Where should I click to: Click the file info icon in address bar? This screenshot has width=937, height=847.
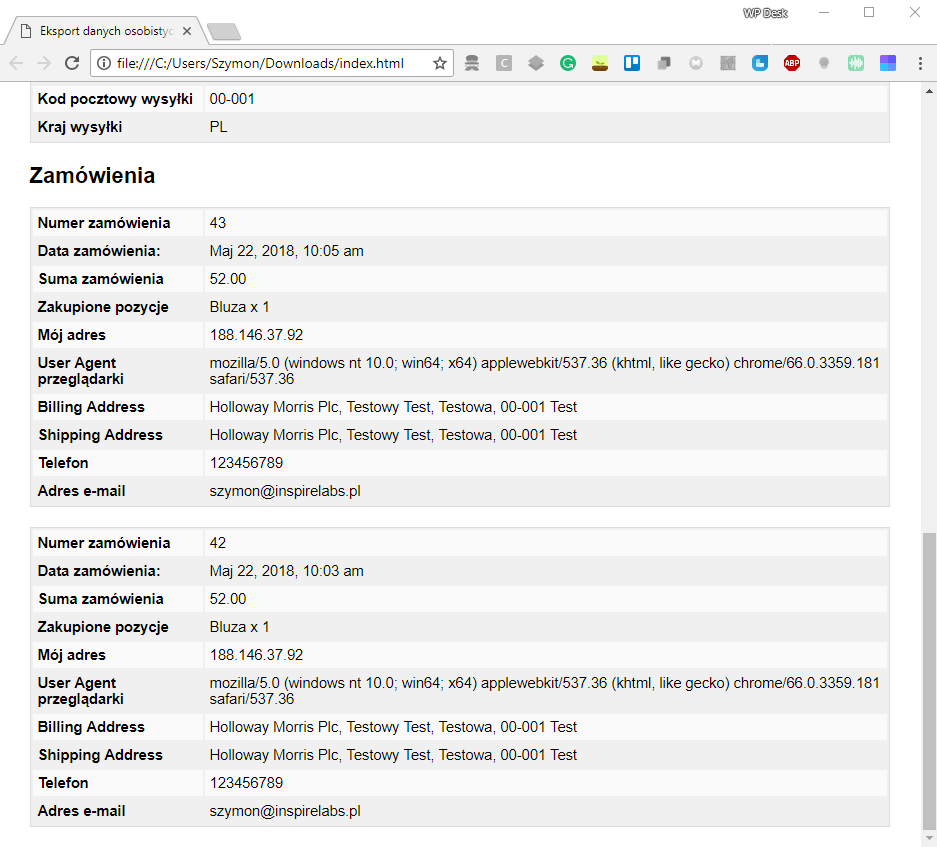click(x=104, y=63)
